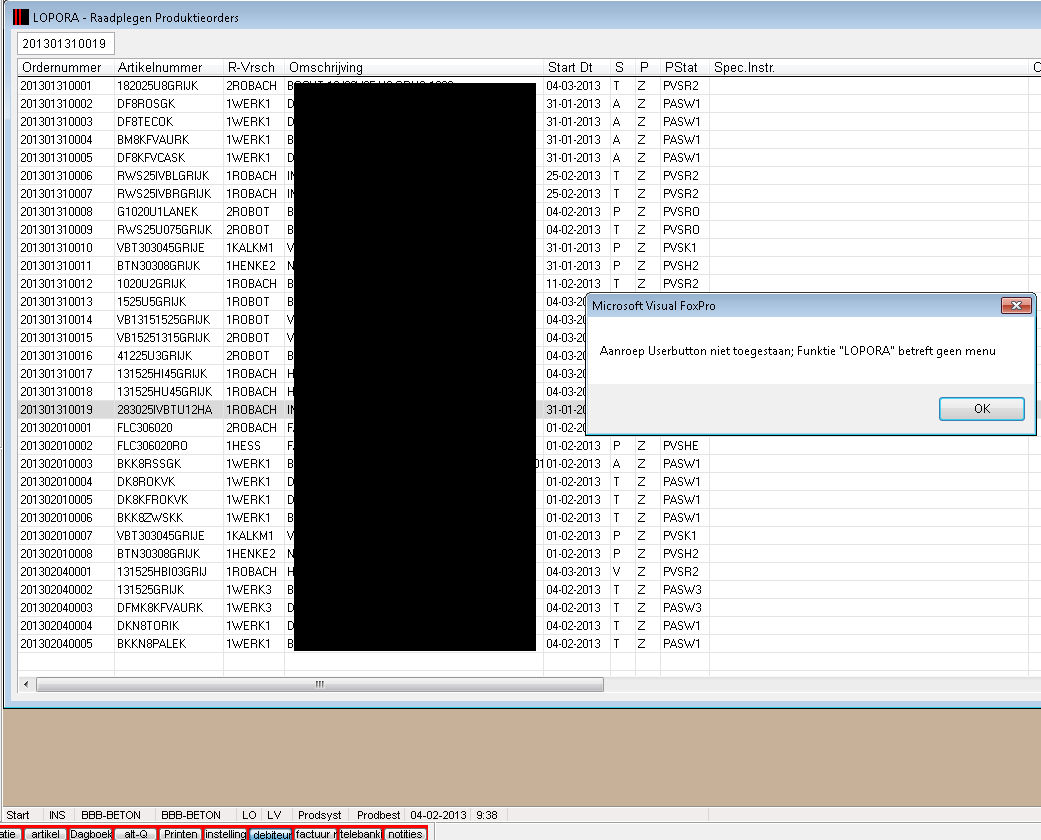The image size is (1041, 840).
Task: Click article number G1020U1LANEK
Action: click(x=157, y=212)
